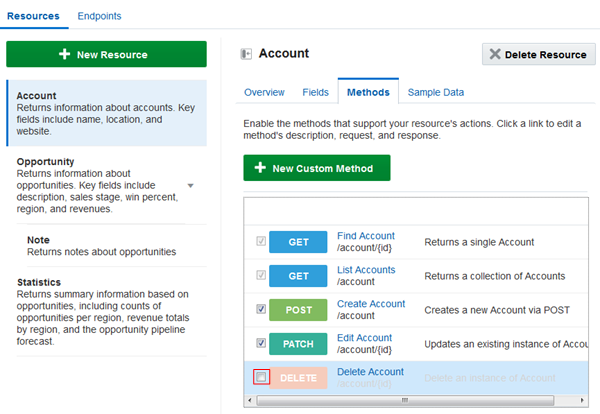Screen dimensions: 600x414
Task: Open the Overview tab
Action: 265,92
